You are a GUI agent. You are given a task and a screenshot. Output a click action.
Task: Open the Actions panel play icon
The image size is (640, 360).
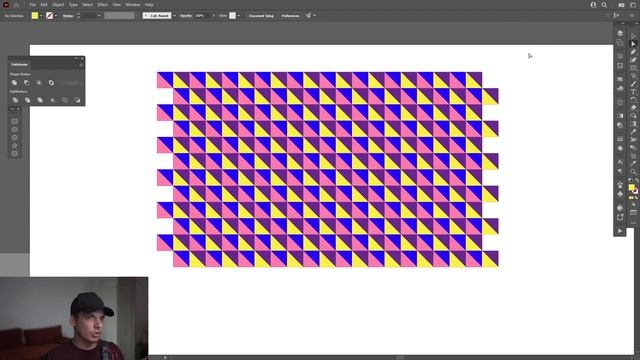tap(620, 231)
